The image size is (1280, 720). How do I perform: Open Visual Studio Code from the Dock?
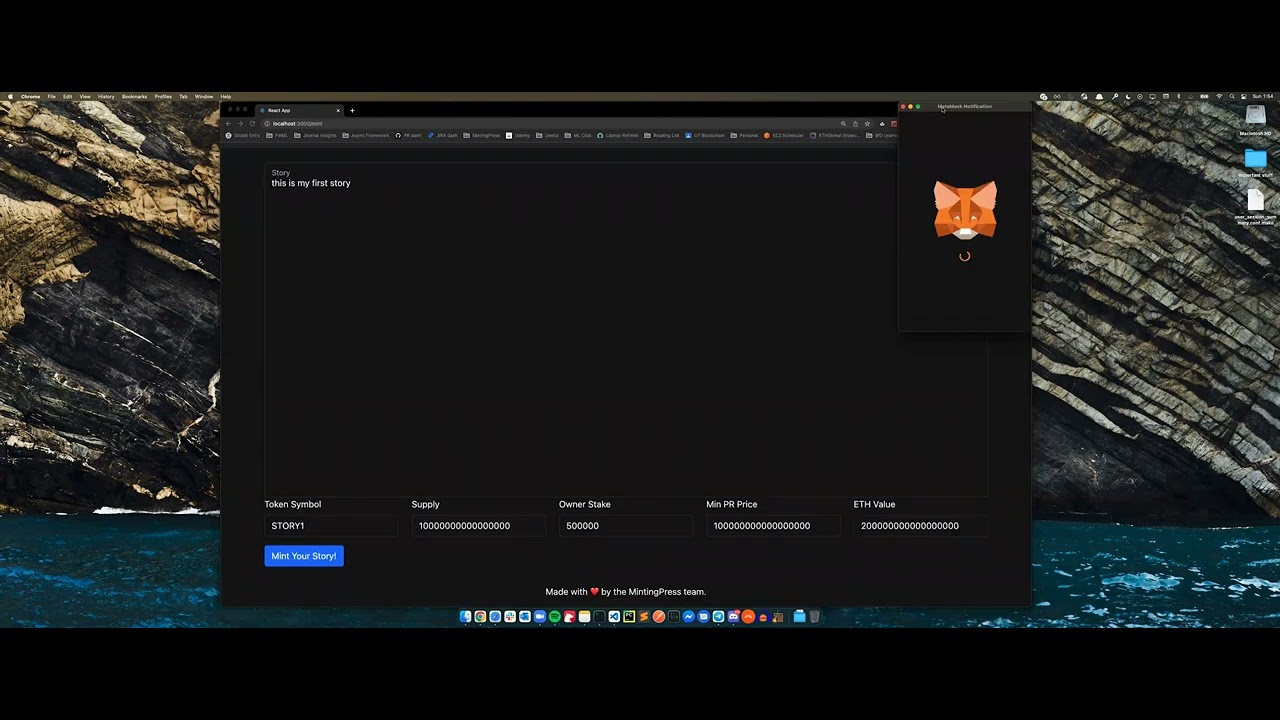614,617
